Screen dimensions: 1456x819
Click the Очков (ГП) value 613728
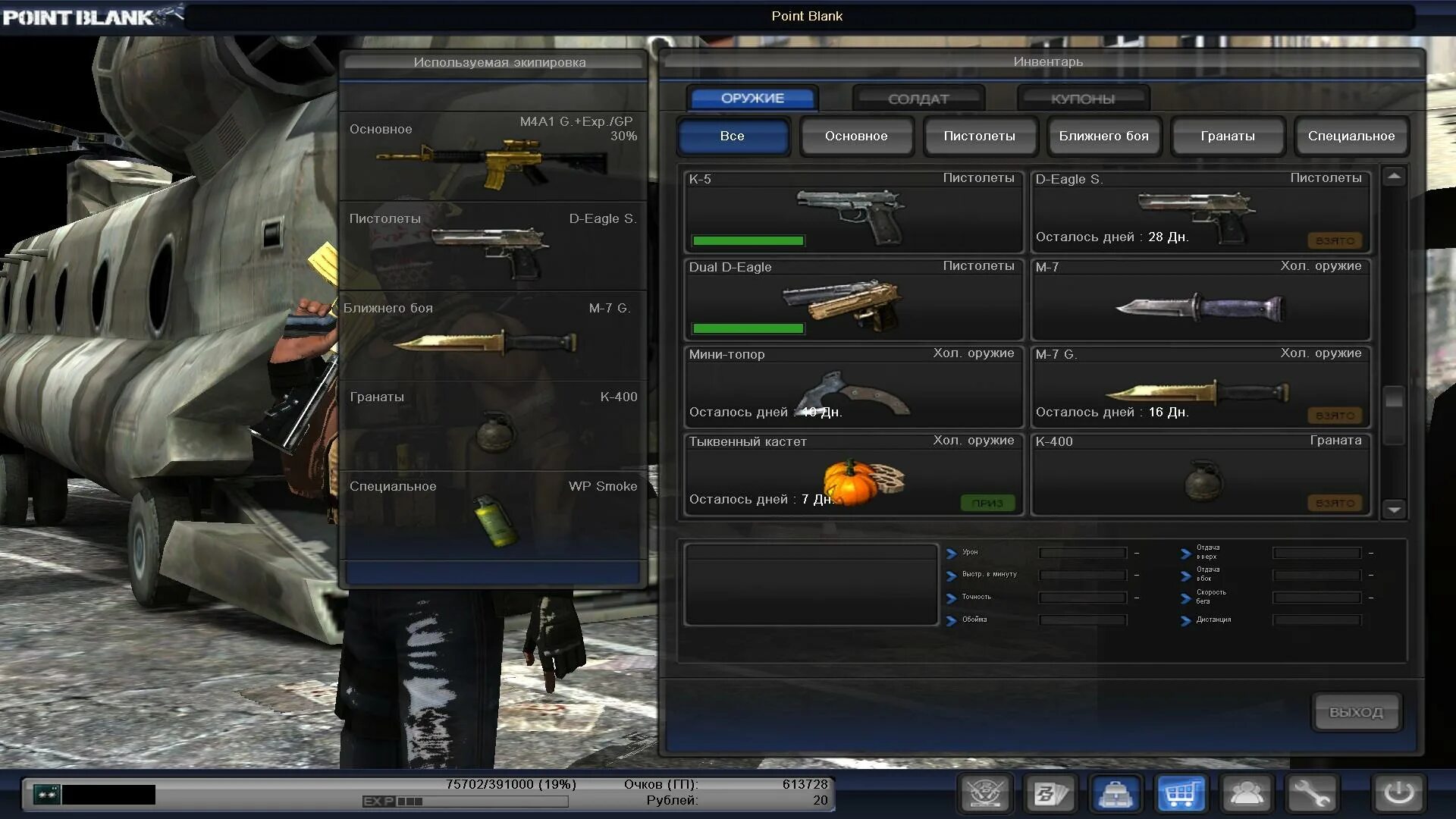pos(805,784)
